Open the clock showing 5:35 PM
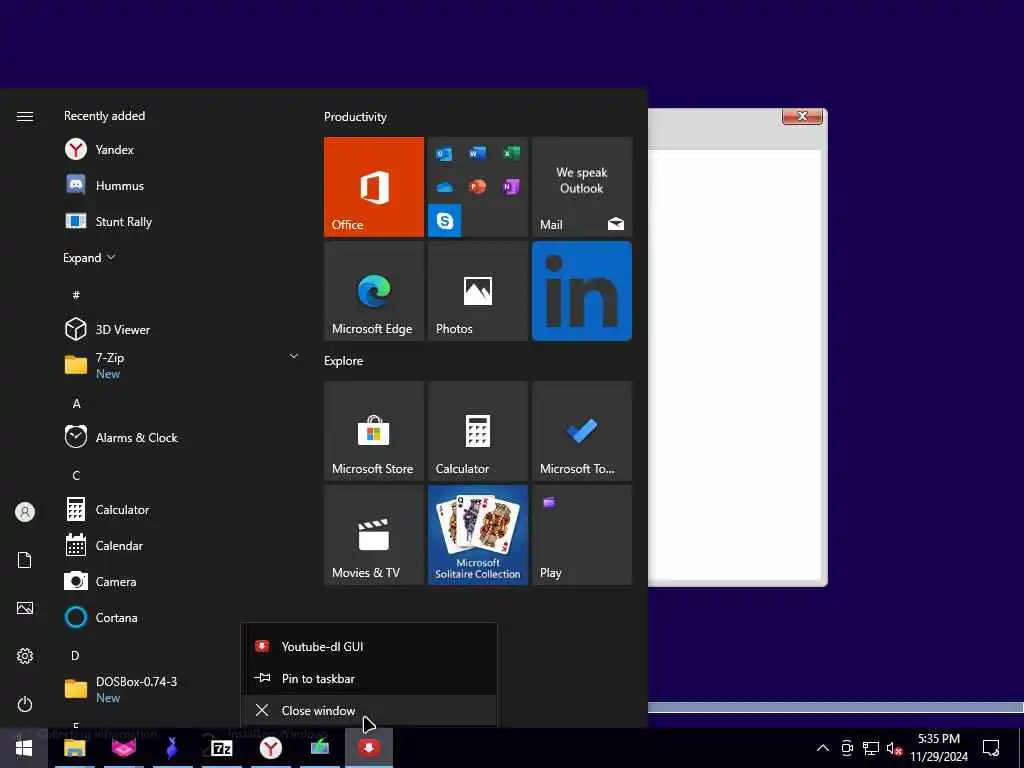Image resolution: width=1024 pixels, height=768 pixels. [939, 748]
